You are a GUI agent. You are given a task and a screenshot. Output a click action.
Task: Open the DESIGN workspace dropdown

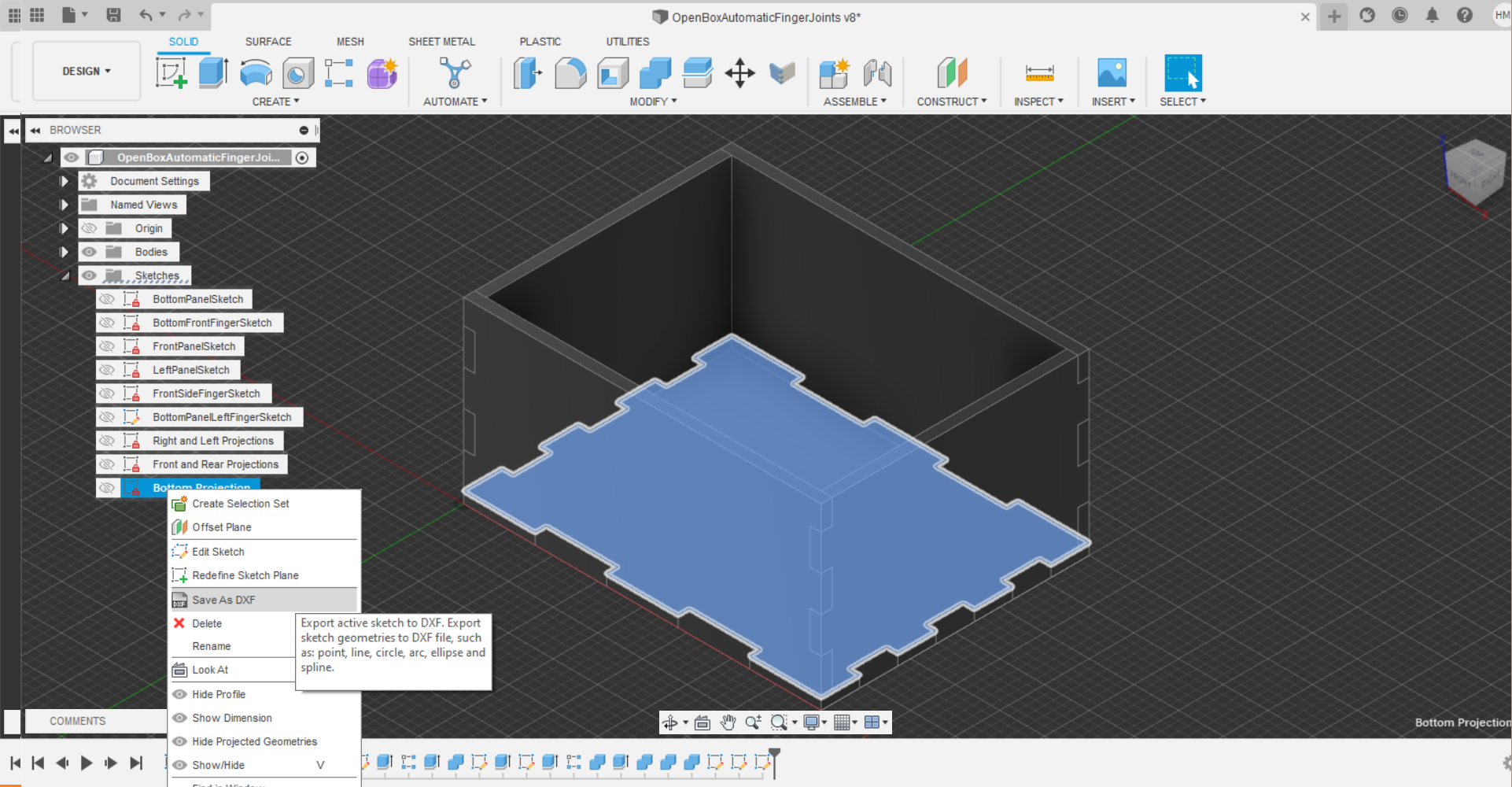(x=87, y=71)
